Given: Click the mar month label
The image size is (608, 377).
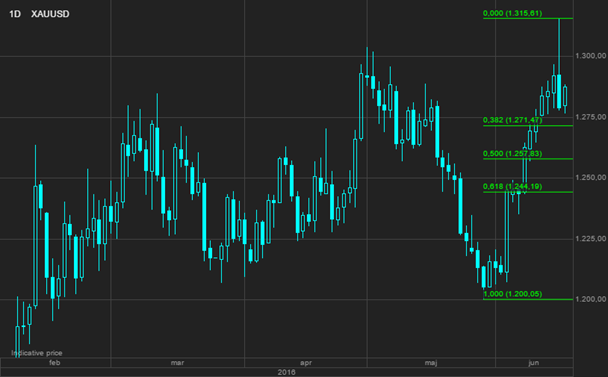Looking at the screenshot, I should (x=177, y=363).
